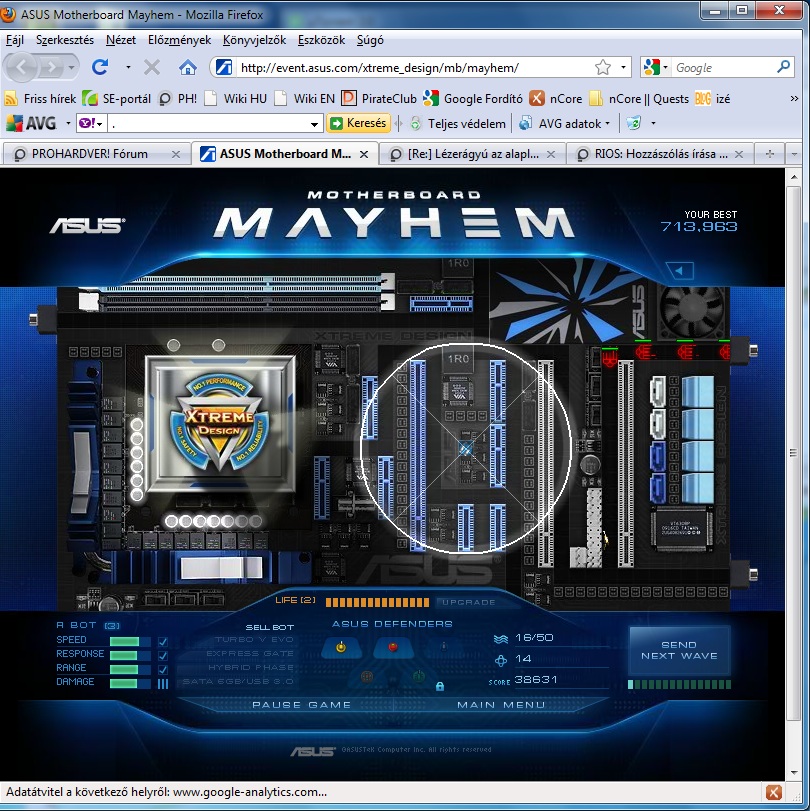
Task: Click the credits icon beside 14
Action: [x=501, y=660]
